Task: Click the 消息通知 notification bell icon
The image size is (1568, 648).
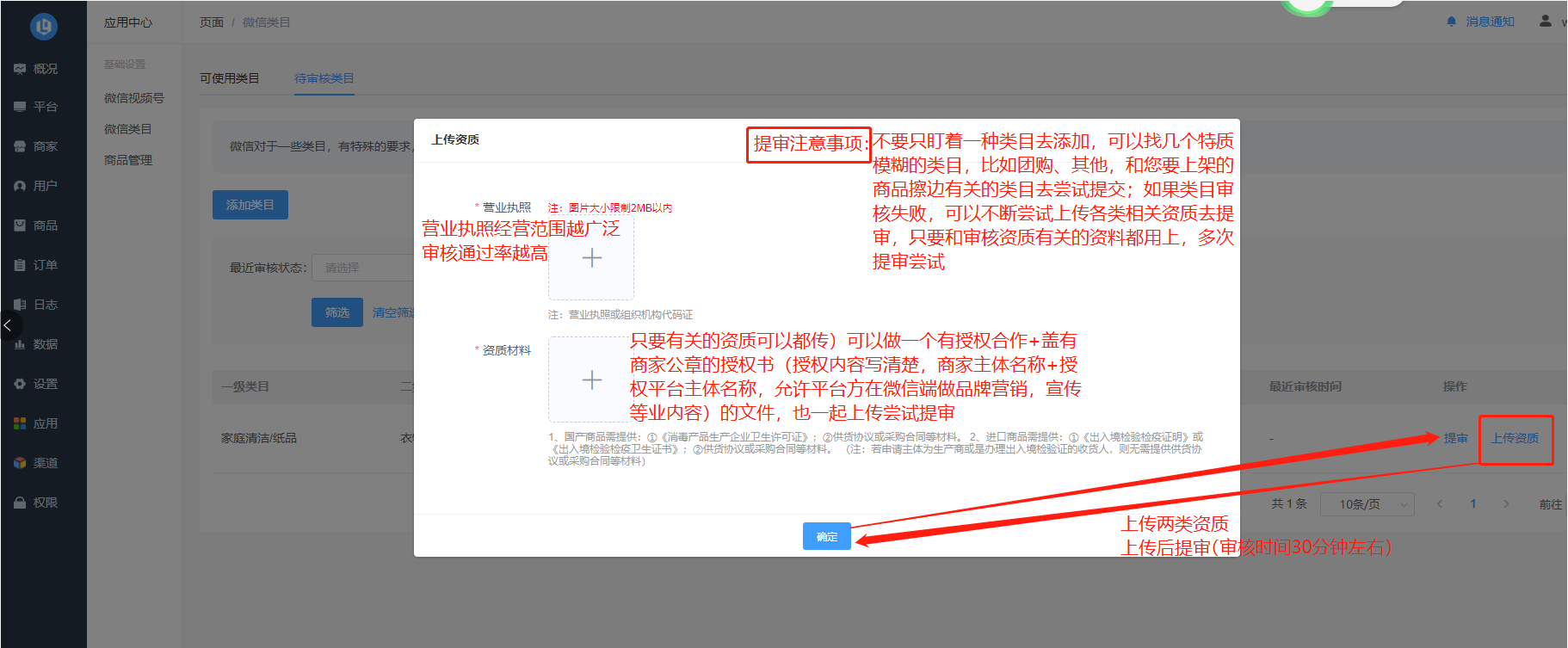Action: click(1452, 22)
